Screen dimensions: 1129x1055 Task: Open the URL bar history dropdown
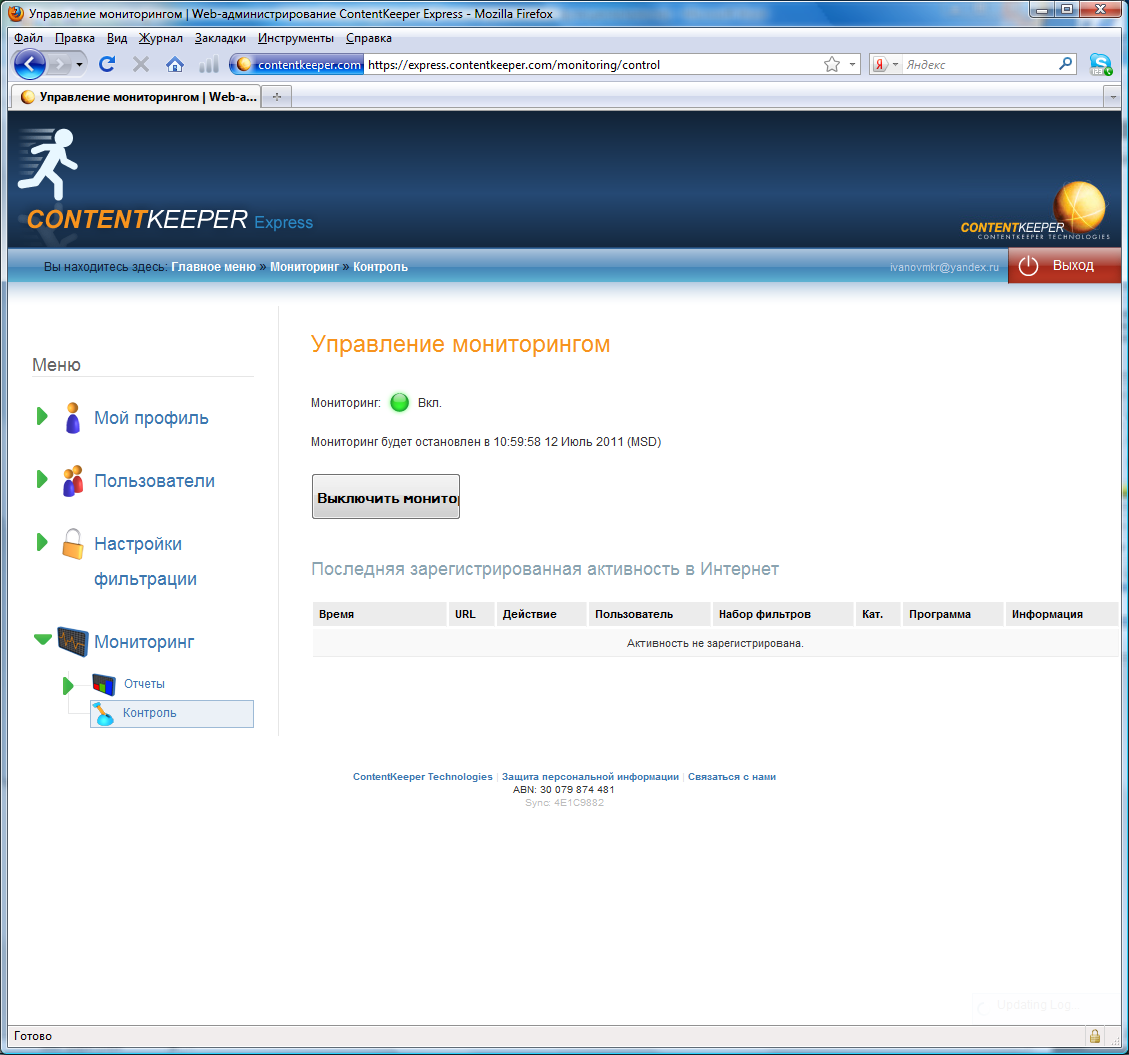coord(853,64)
